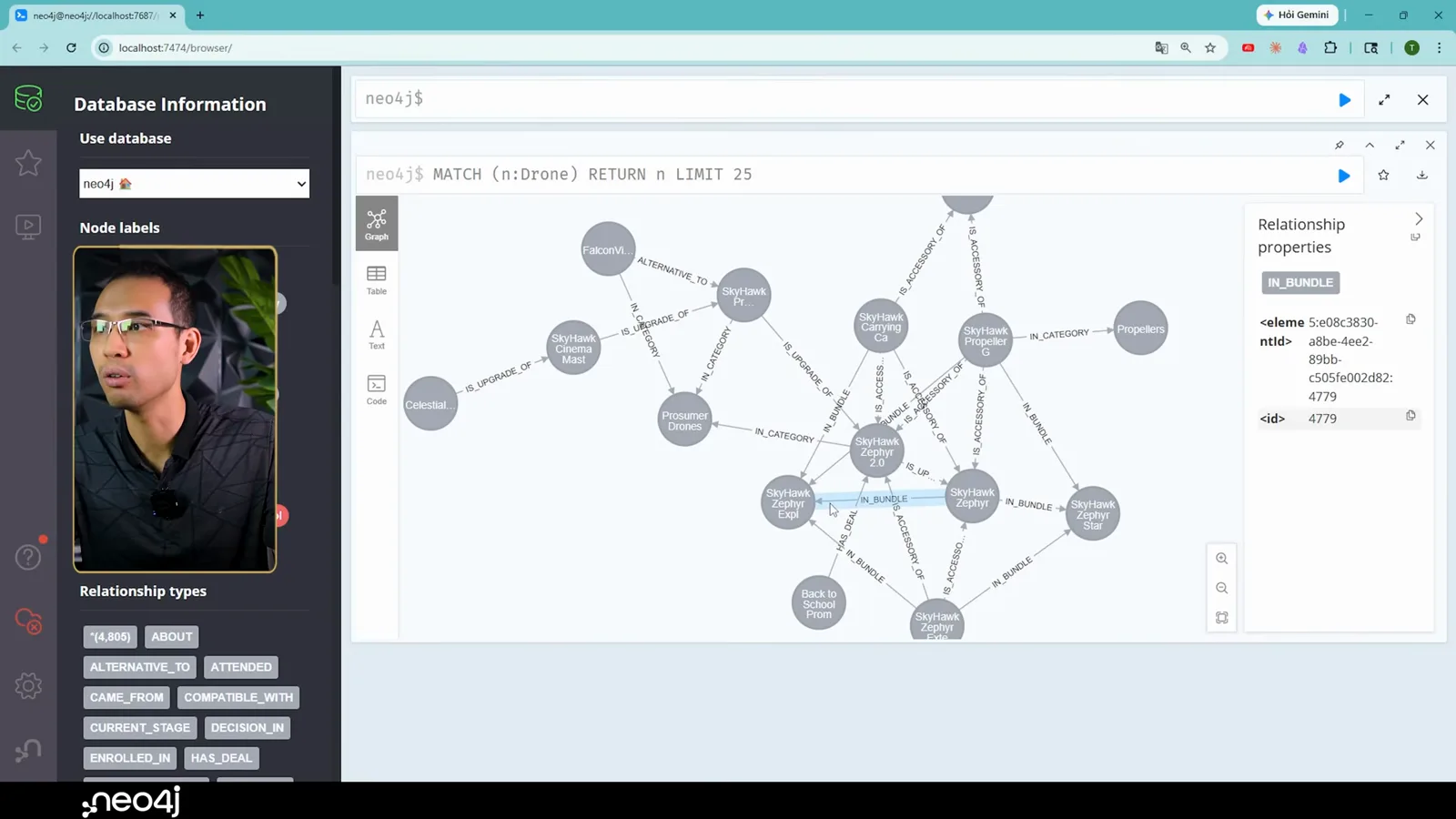Select the FalconVi... graph node
The height and width of the screenshot is (819, 1456).
click(x=608, y=249)
